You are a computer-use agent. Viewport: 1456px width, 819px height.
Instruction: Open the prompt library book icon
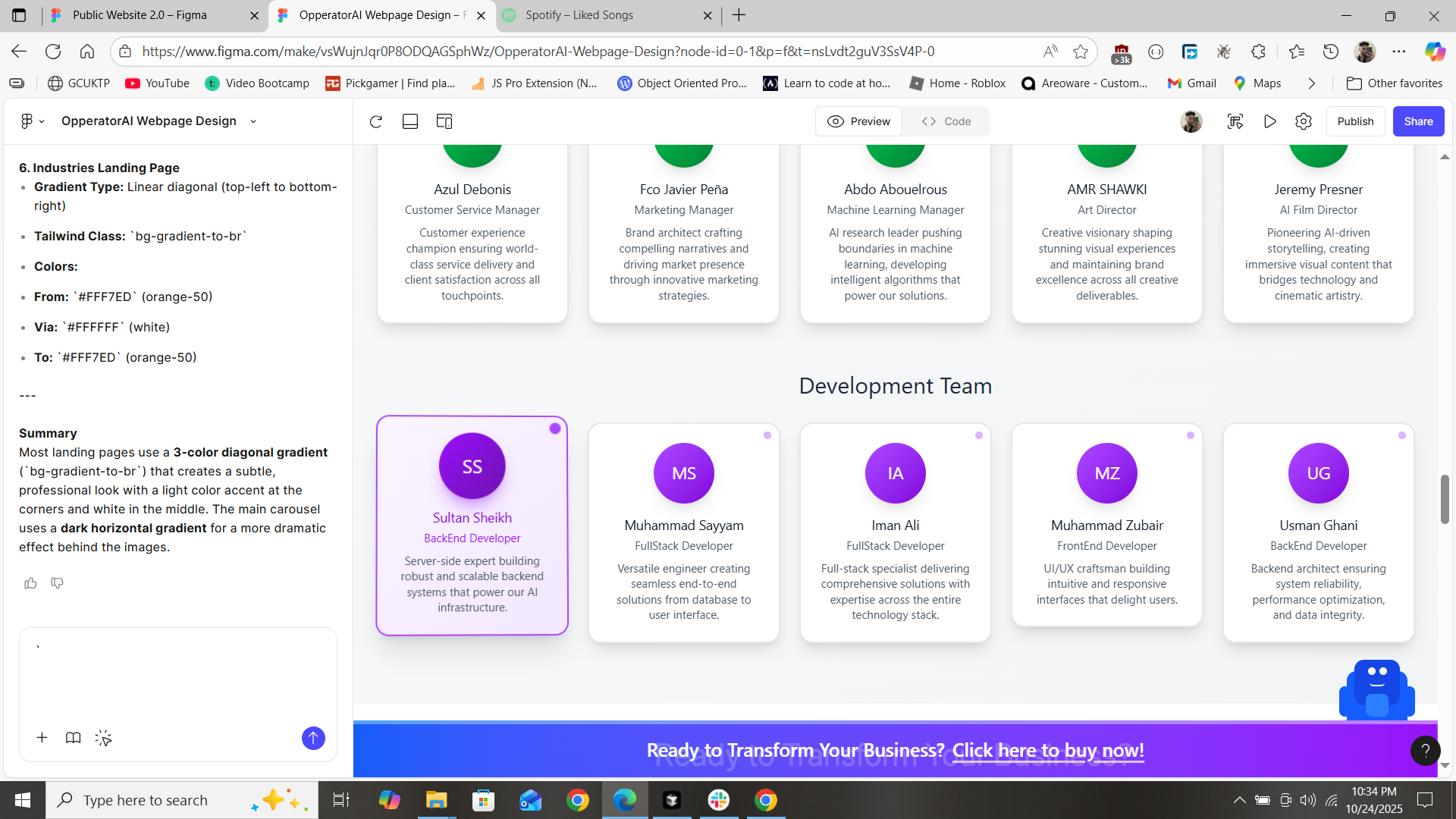[x=73, y=738]
